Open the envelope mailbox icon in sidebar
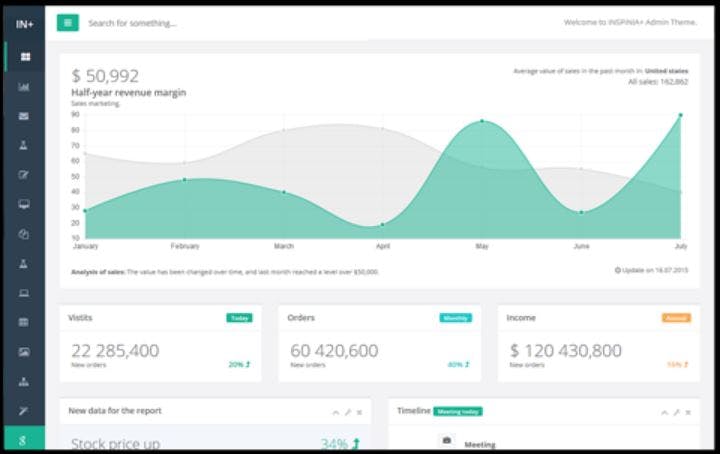This screenshot has height=454, width=720. point(24,116)
